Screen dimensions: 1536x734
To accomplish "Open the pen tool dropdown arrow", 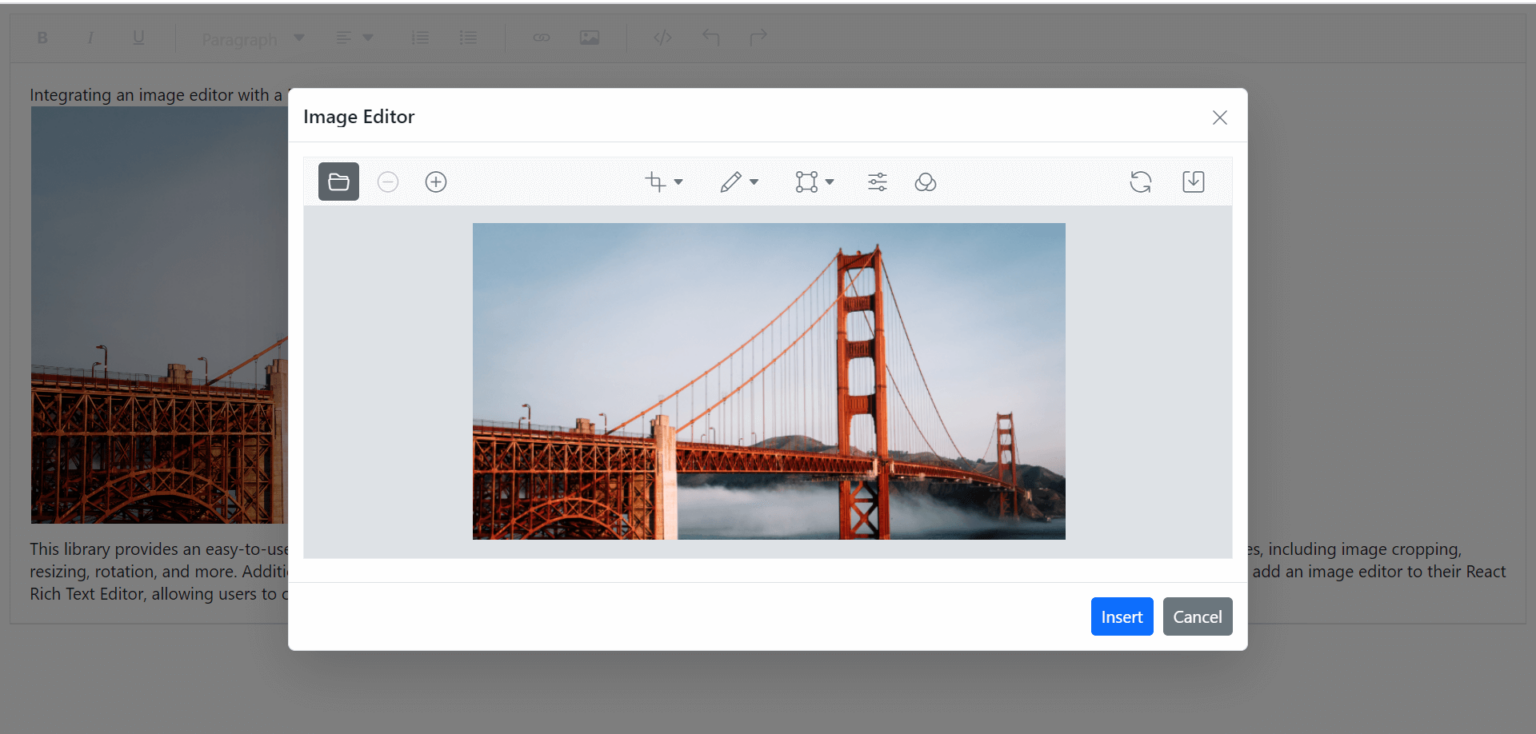I will coord(753,181).
